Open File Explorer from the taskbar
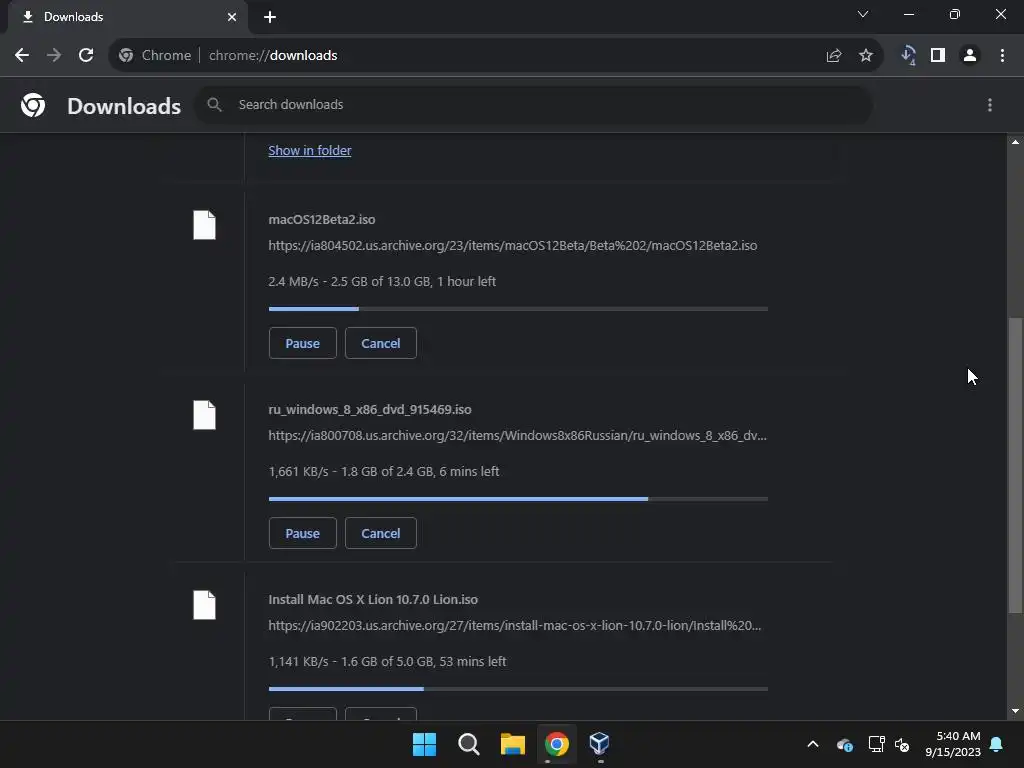1024x768 pixels. click(513, 744)
